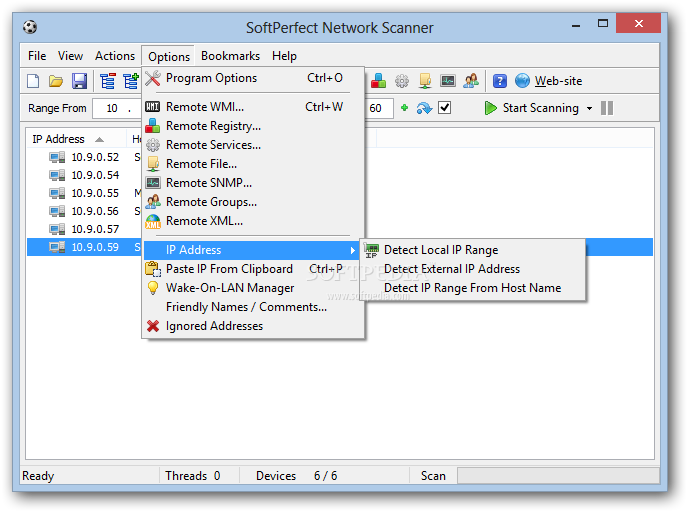
Task: Click the New document toolbar icon
Action: [x=33, y=81]
